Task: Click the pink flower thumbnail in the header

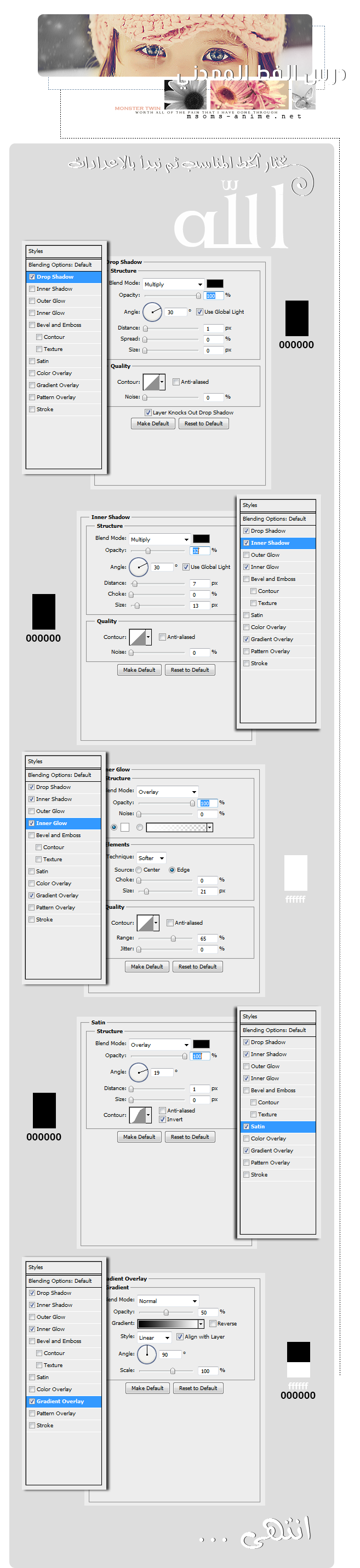Action: (x=249, y=95)
